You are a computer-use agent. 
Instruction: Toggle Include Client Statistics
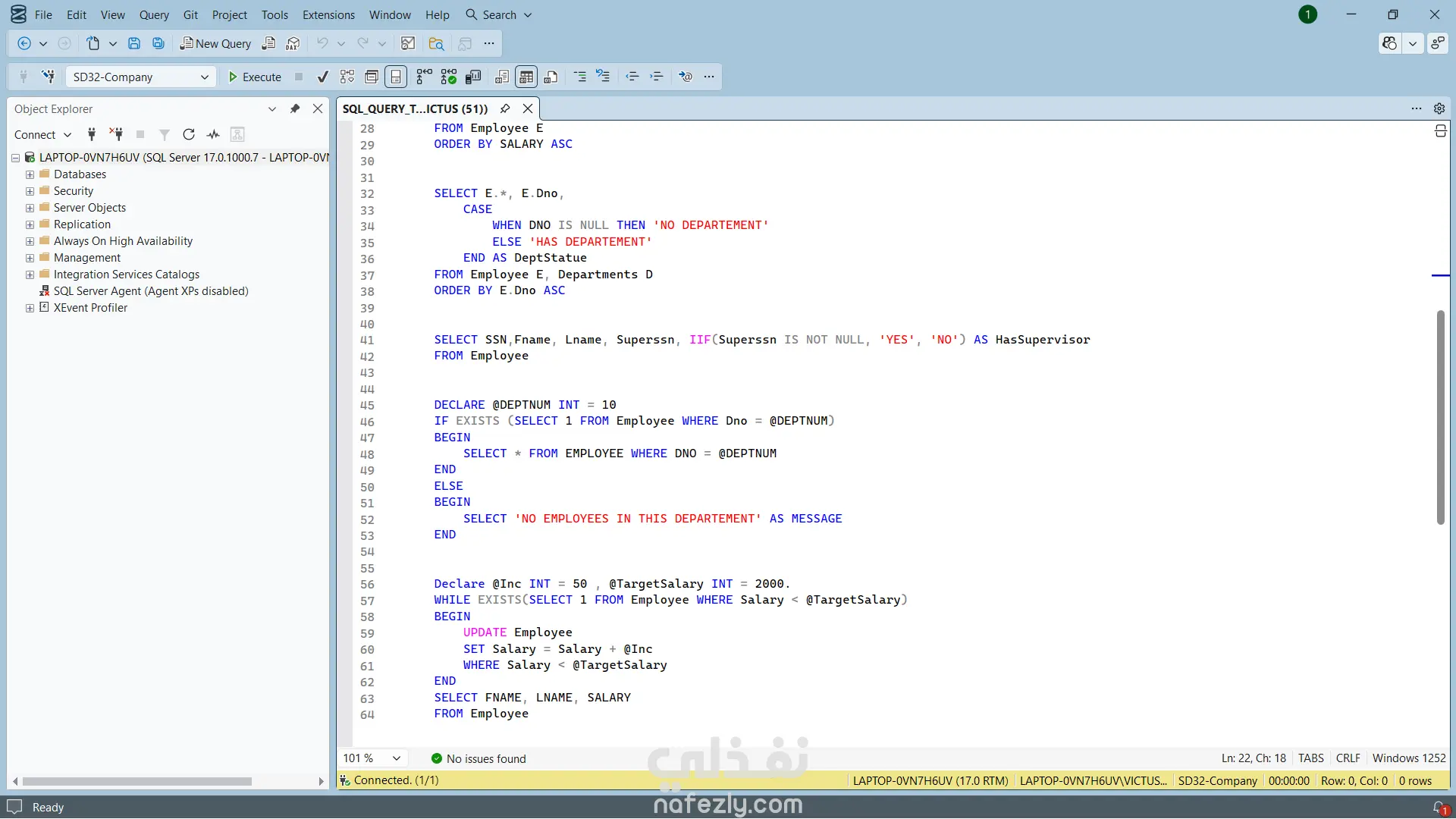pyautogui.click(x=473, y=77)
